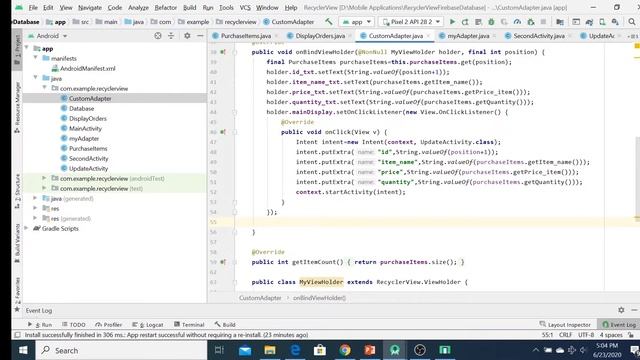640x360 pixels.
Task: Open the Layout Inspector button
Action: click(x=565, y=324)
